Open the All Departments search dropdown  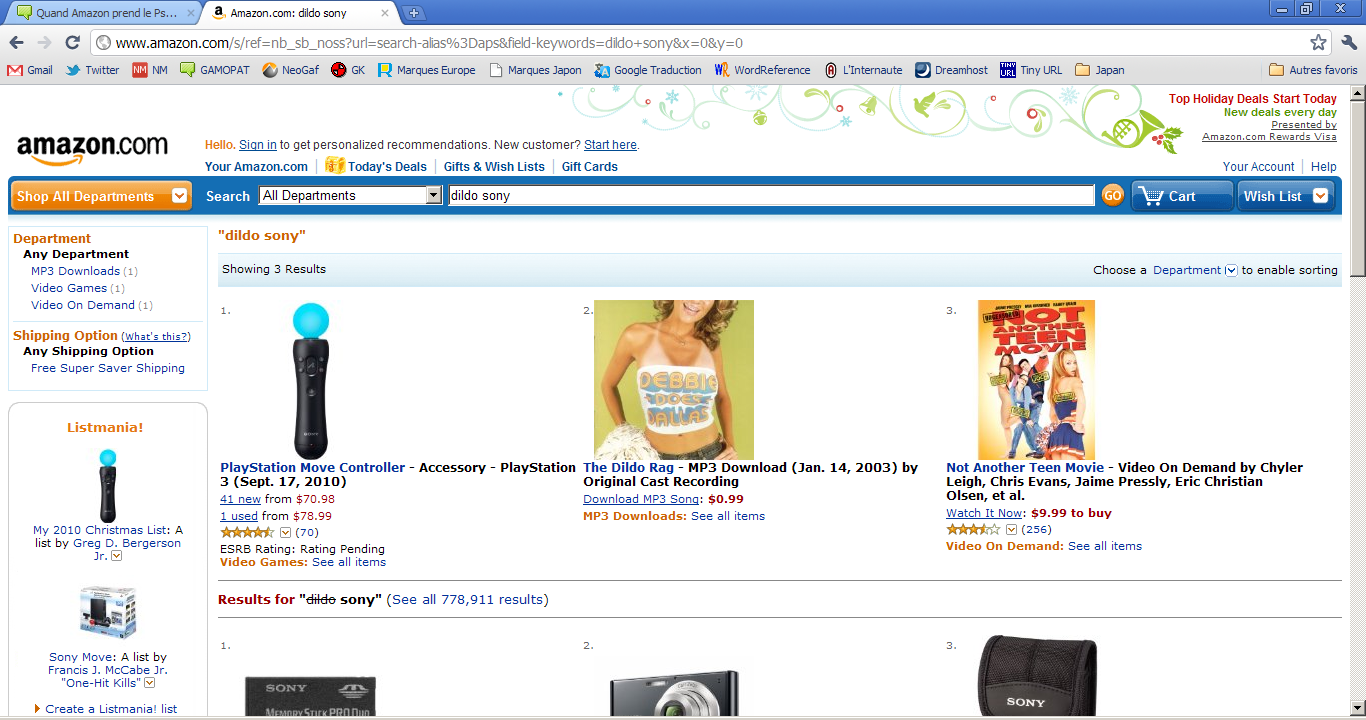[350, 195]
